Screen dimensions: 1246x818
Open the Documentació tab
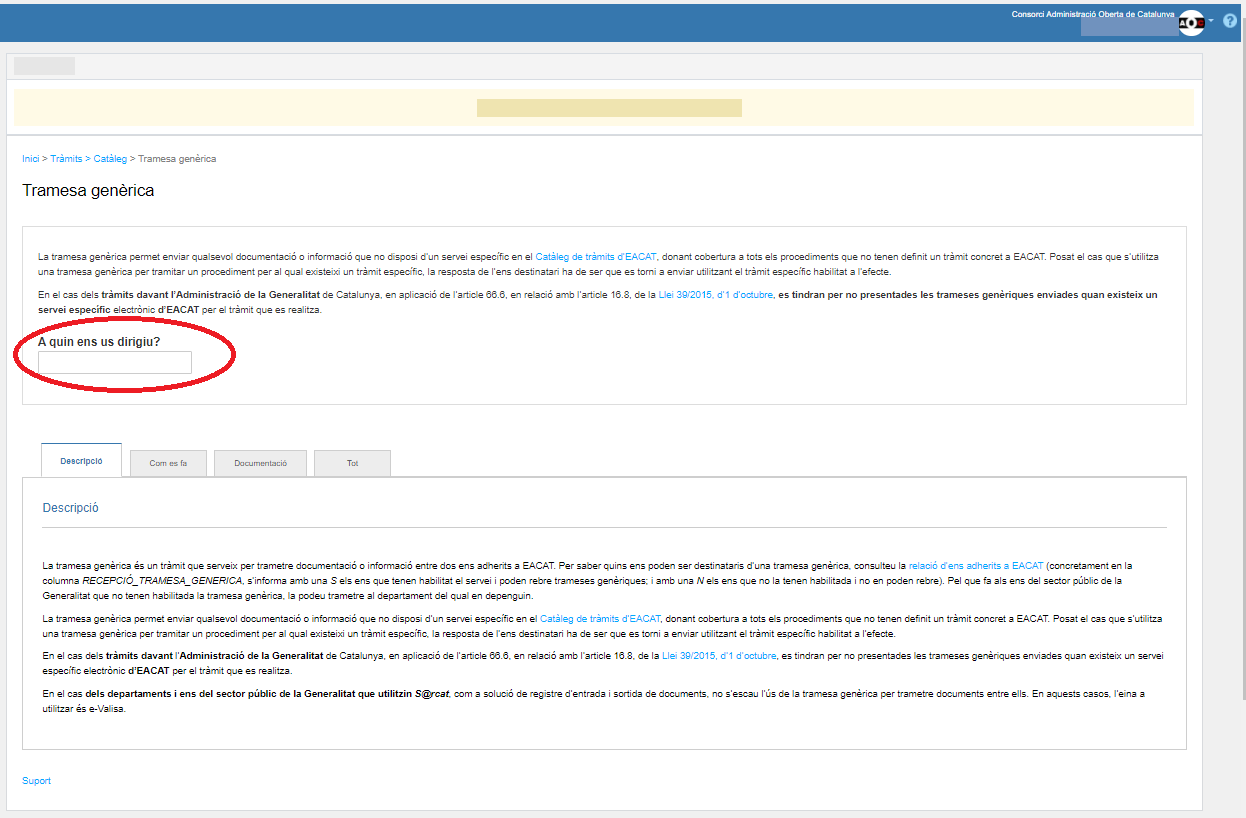(x=260, y=464)
